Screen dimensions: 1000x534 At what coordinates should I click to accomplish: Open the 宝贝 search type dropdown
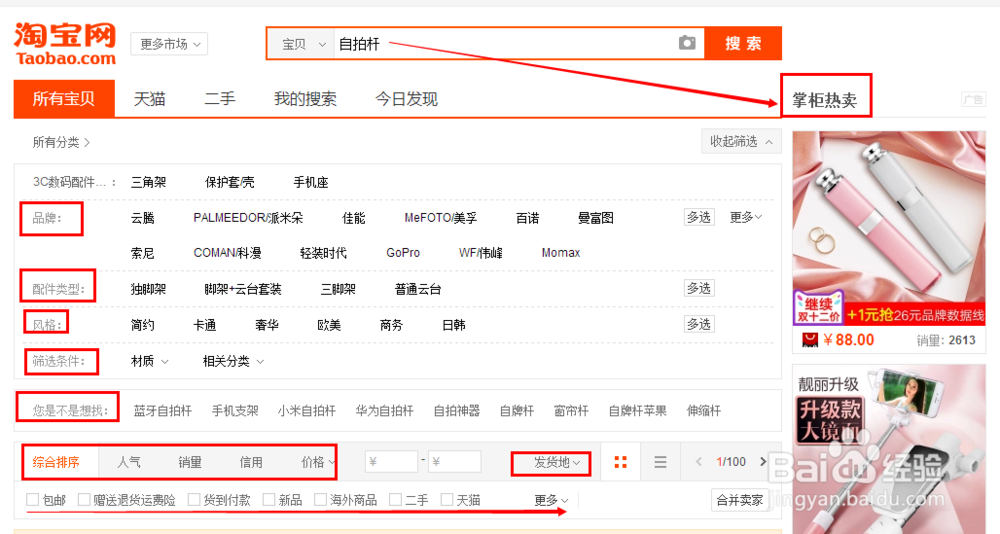click(304, 44)
